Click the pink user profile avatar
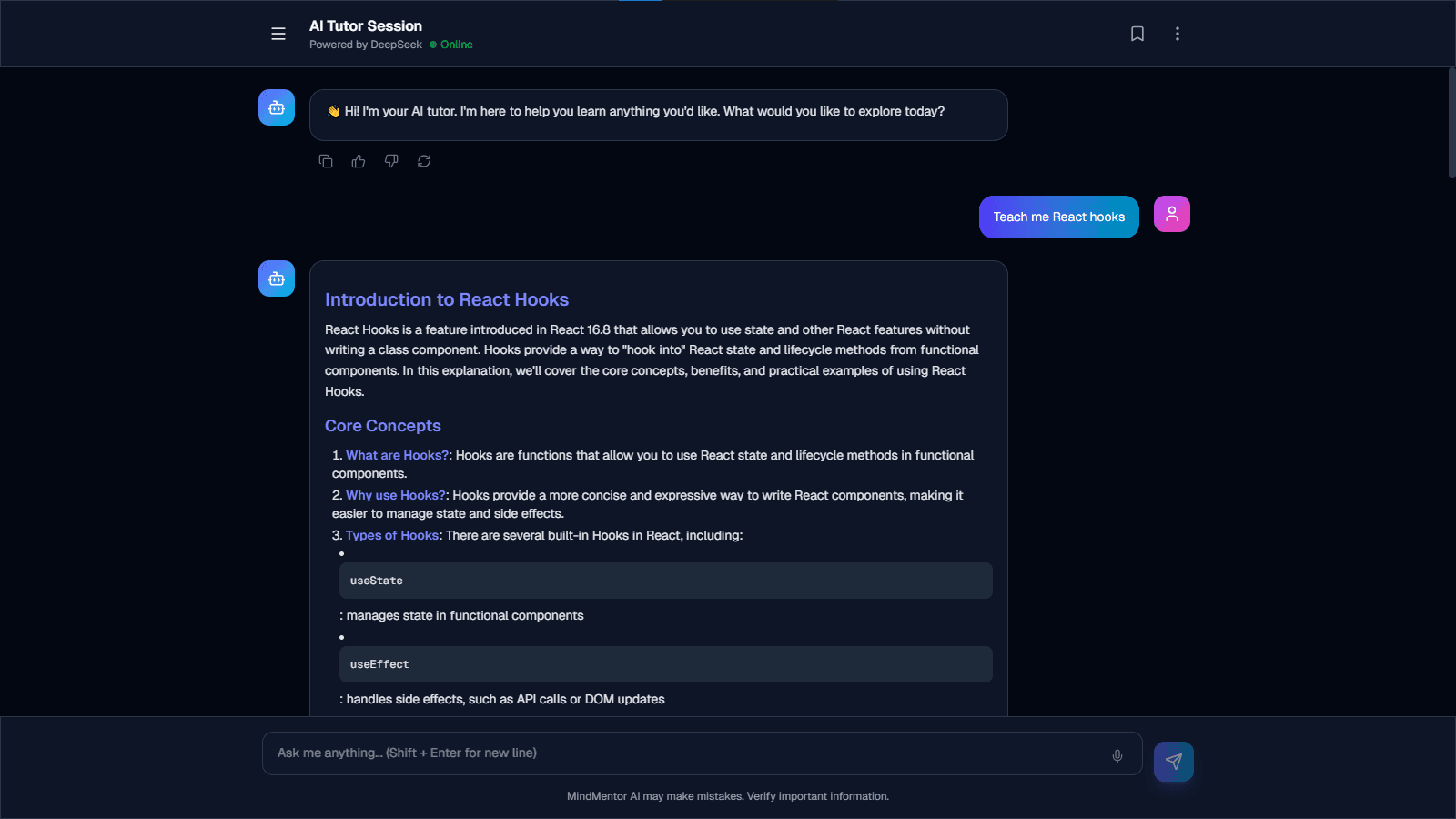Screen dimensions: 1456x819 1171,213
